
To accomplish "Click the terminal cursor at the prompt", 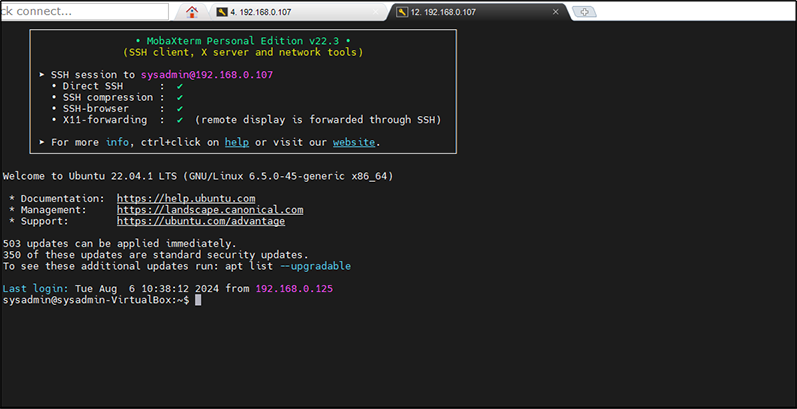I will (198, 300).
